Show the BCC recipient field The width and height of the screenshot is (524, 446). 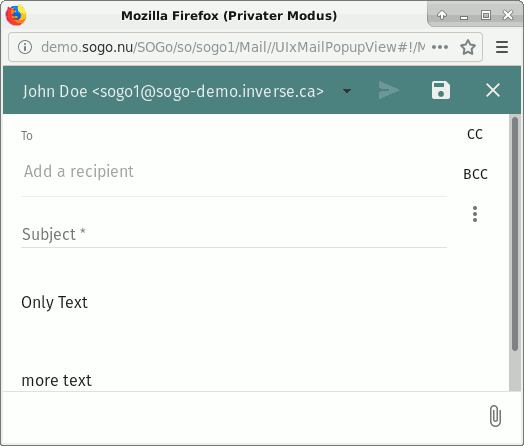(475, 174)
